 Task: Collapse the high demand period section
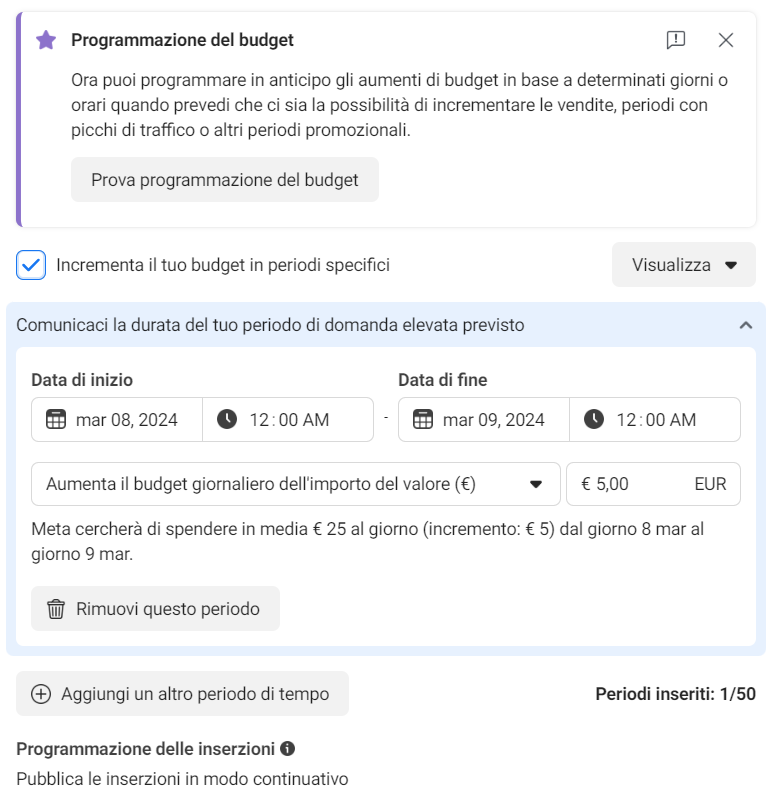(745, 325)
